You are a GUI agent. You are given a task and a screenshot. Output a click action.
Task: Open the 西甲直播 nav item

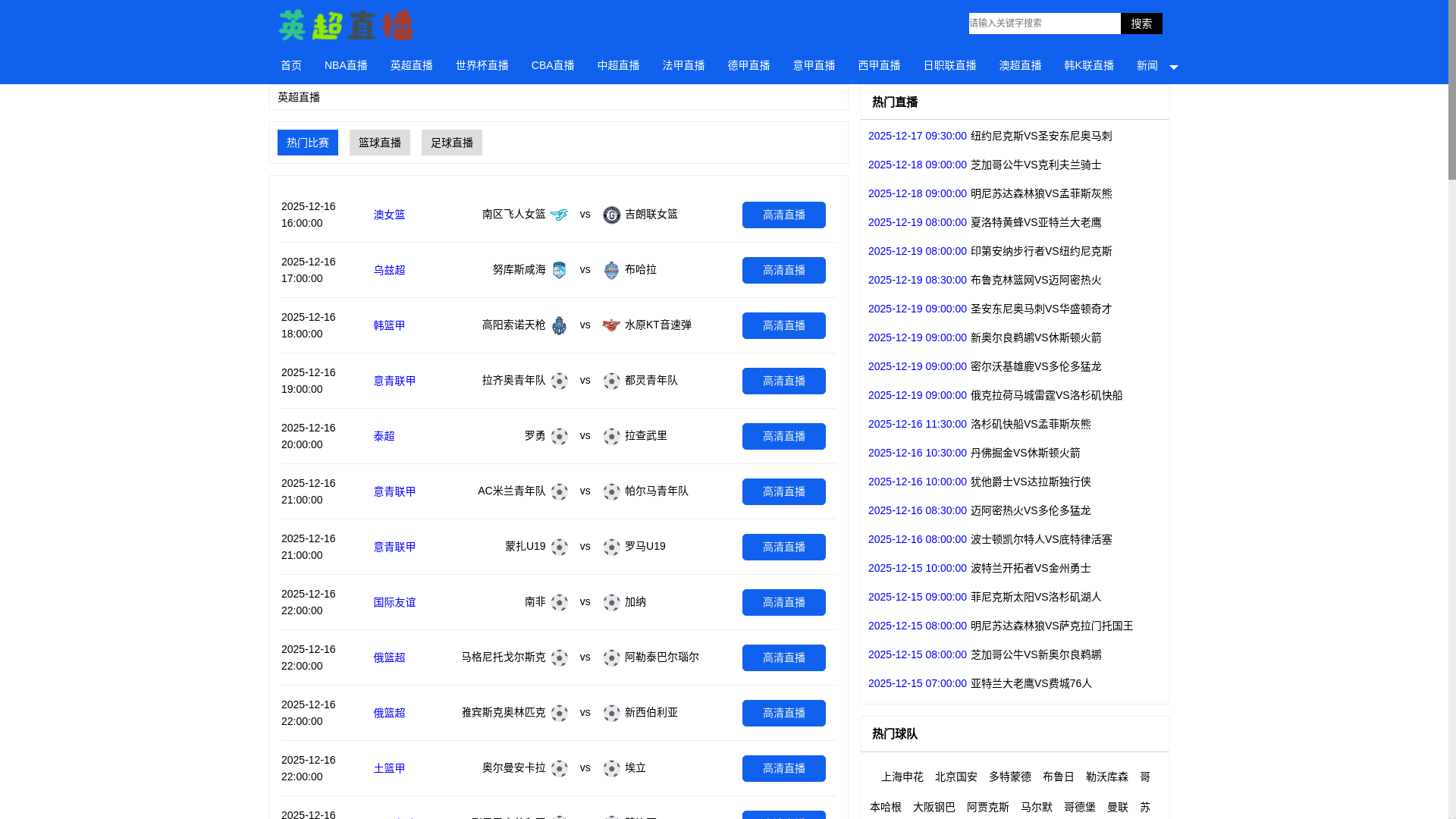tap(880, 65)
